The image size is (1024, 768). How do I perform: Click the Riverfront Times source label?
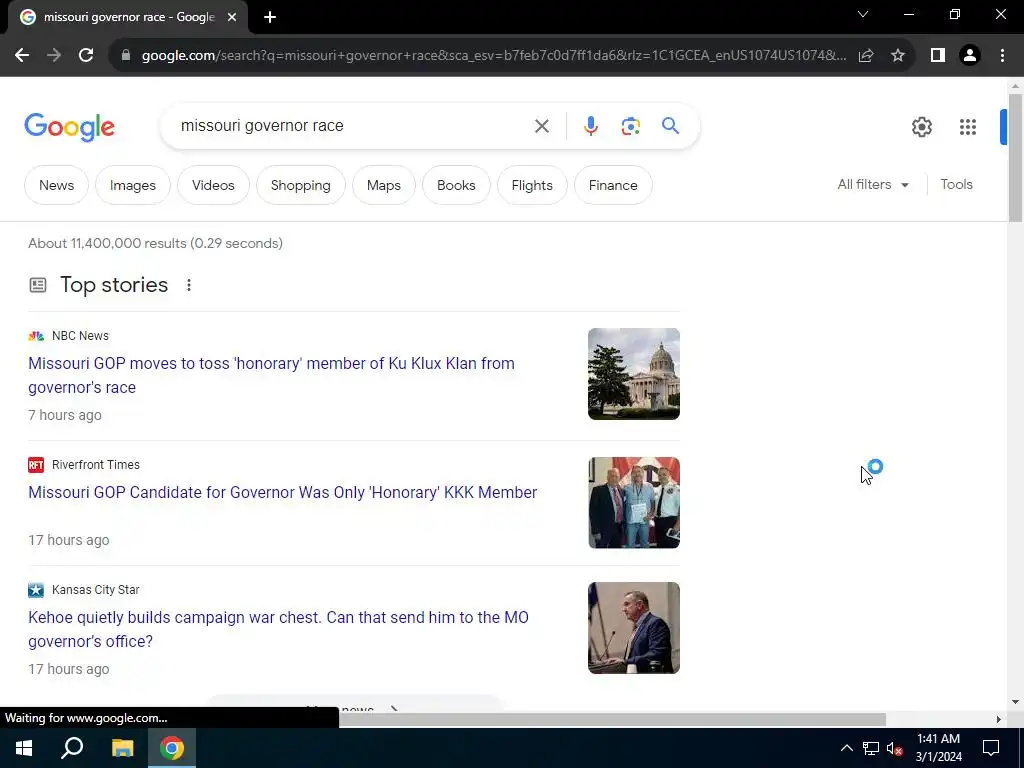95,465
